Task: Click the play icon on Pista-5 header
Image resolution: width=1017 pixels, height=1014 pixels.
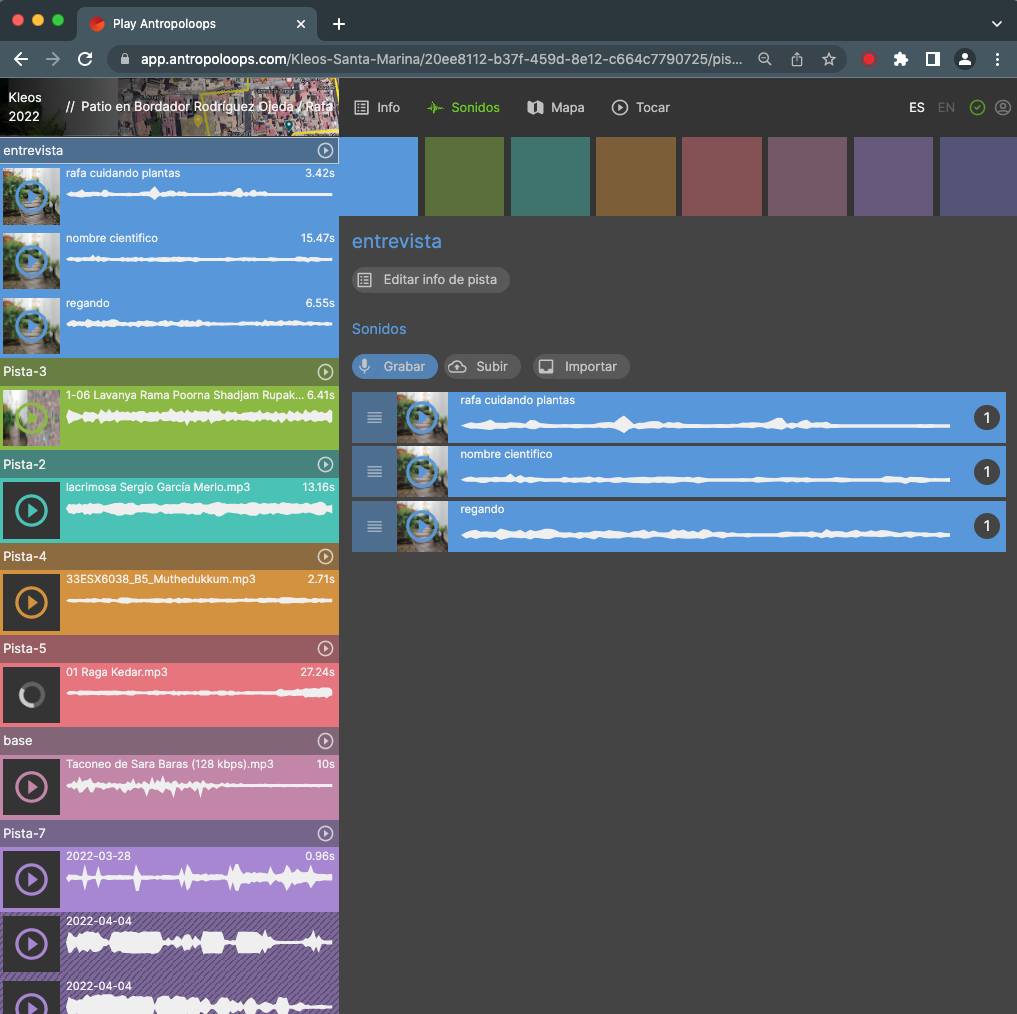Action: 325,649
